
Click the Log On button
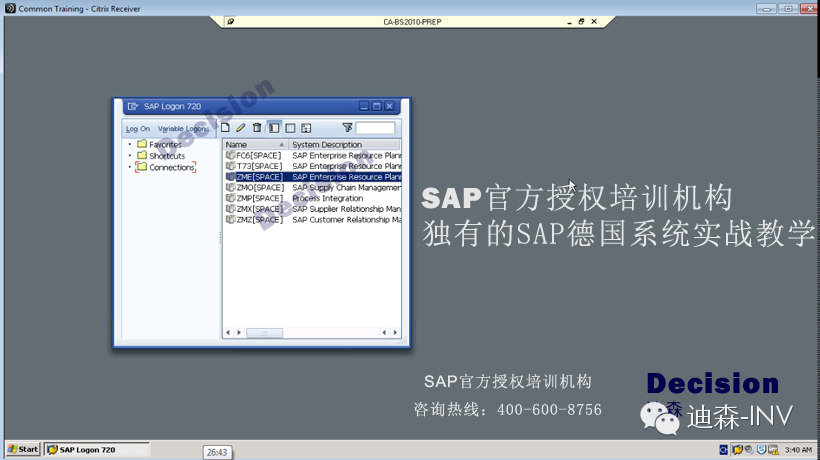[x=138, y=129]
